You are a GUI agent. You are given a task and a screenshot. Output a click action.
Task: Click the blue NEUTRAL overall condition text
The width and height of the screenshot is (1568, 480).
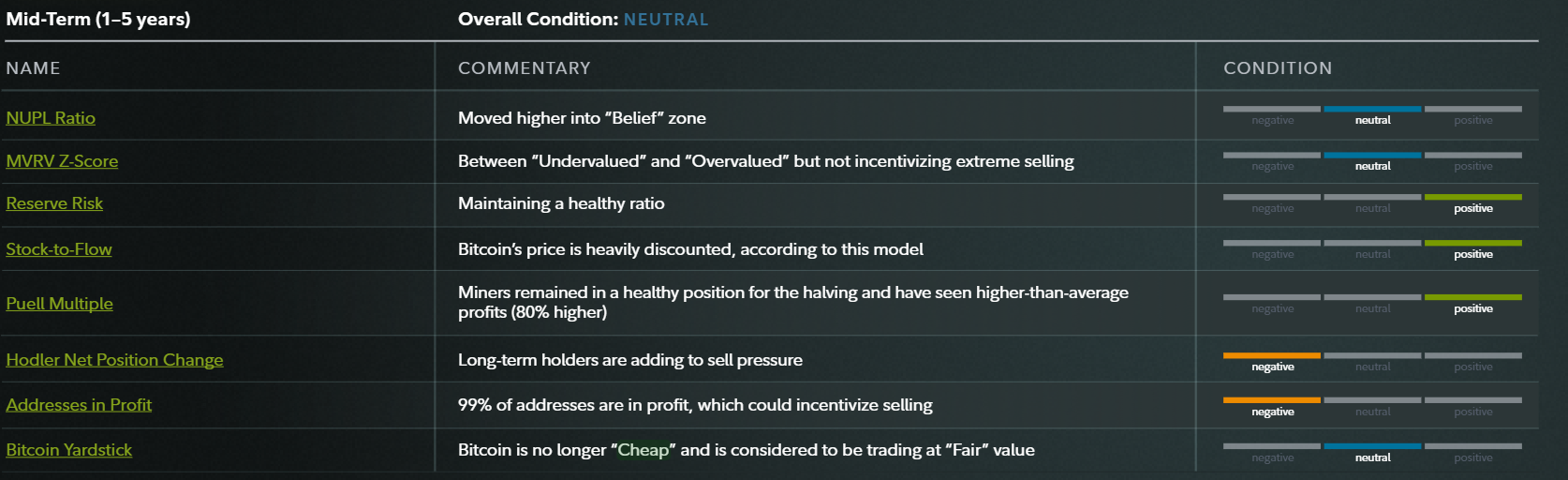click(665, 20)
